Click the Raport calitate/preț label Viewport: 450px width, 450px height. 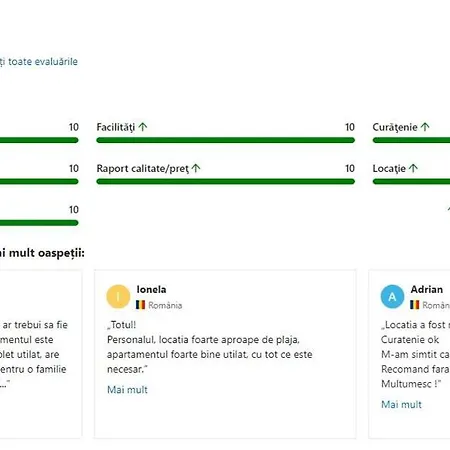click(x=143, y=169)
